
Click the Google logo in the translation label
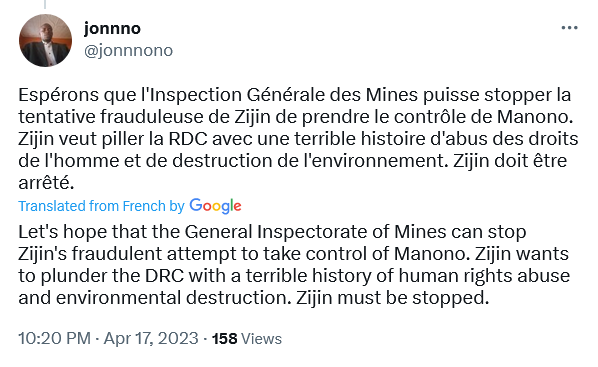click(215, 206)
